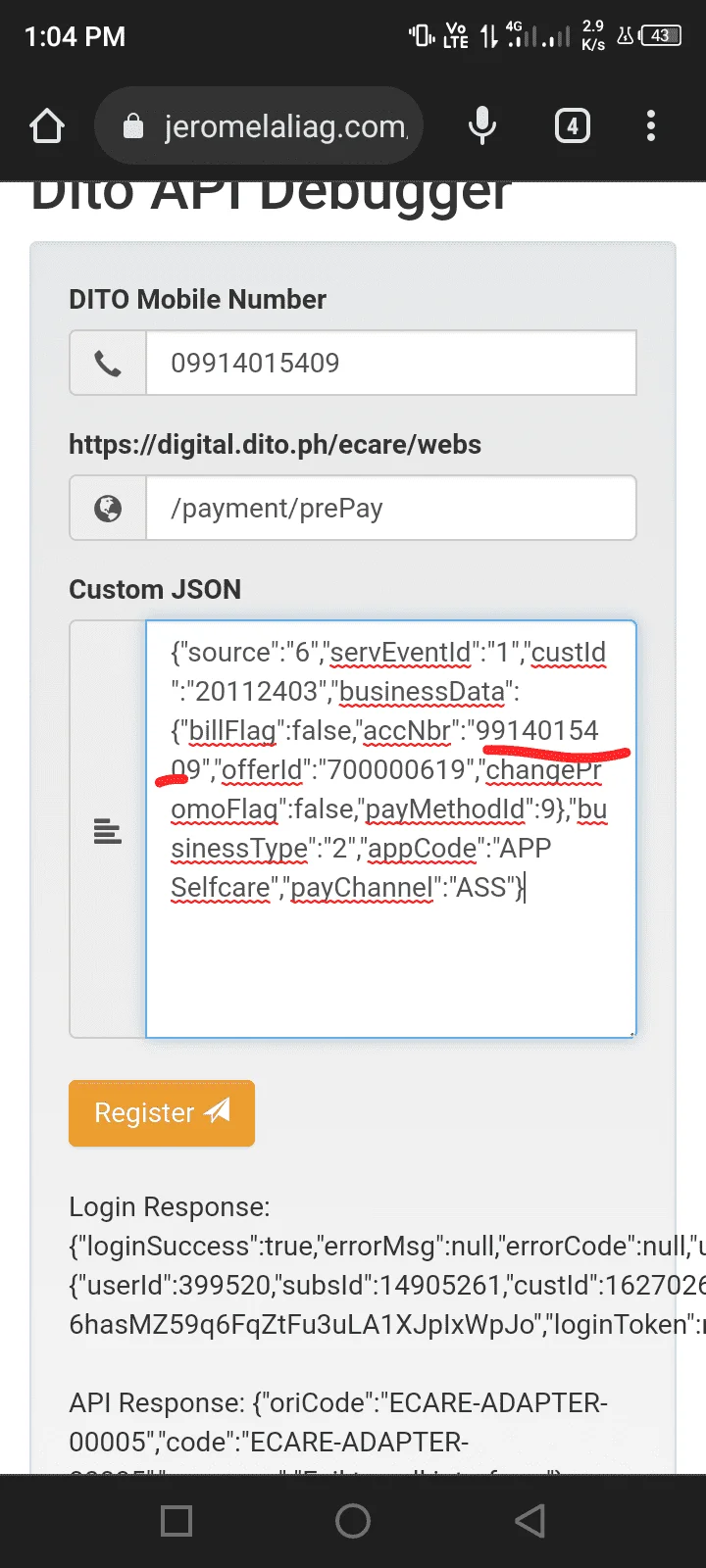Select the Login Response text
This screenshot has width=706, height=1568.
(387, 1266)
